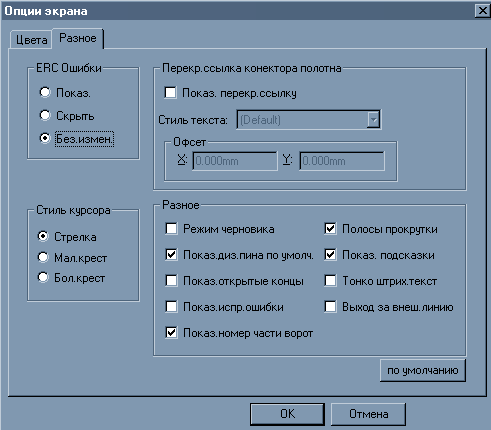Close the Опции экрана dialog

[x=482, y=11]
